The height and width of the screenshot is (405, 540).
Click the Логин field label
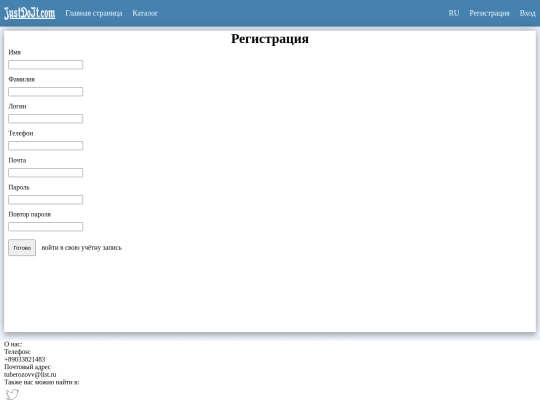pyautogui.click(x=17, y=106)
